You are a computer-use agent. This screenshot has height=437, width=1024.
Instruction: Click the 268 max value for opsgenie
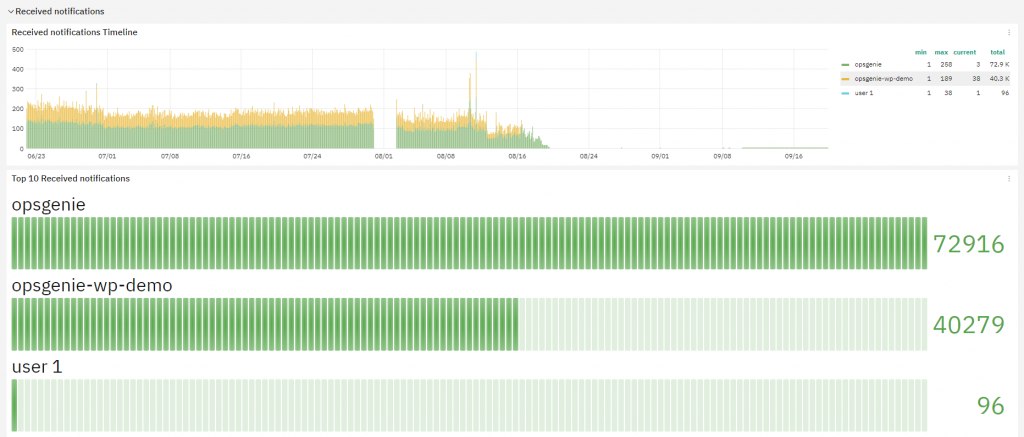(944, 65)
